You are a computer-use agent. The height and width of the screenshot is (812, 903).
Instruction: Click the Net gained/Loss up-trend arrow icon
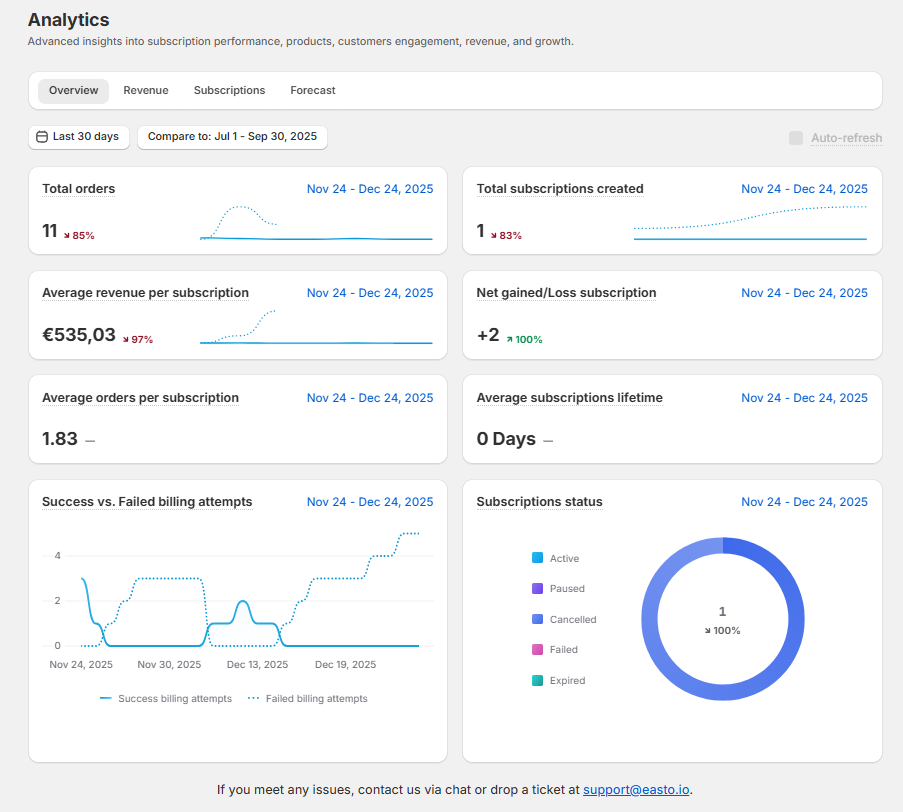coord(510,340)
